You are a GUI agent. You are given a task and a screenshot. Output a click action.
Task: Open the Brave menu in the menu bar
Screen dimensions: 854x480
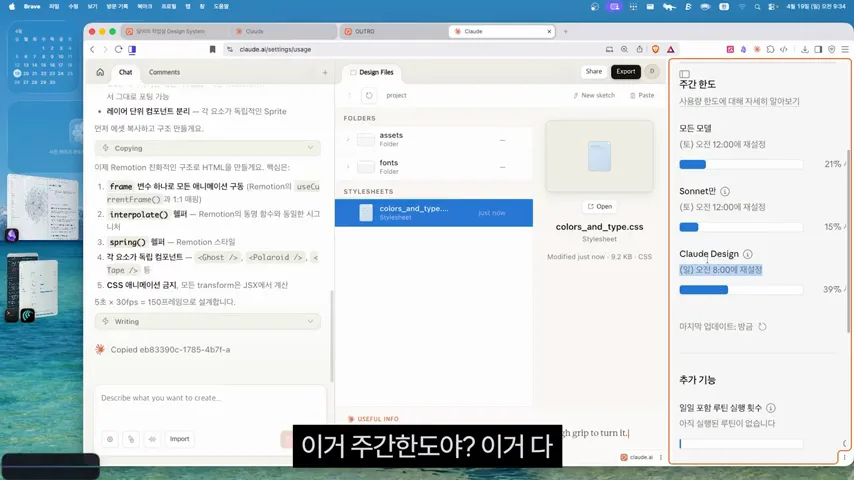click(x=32, y=7)
